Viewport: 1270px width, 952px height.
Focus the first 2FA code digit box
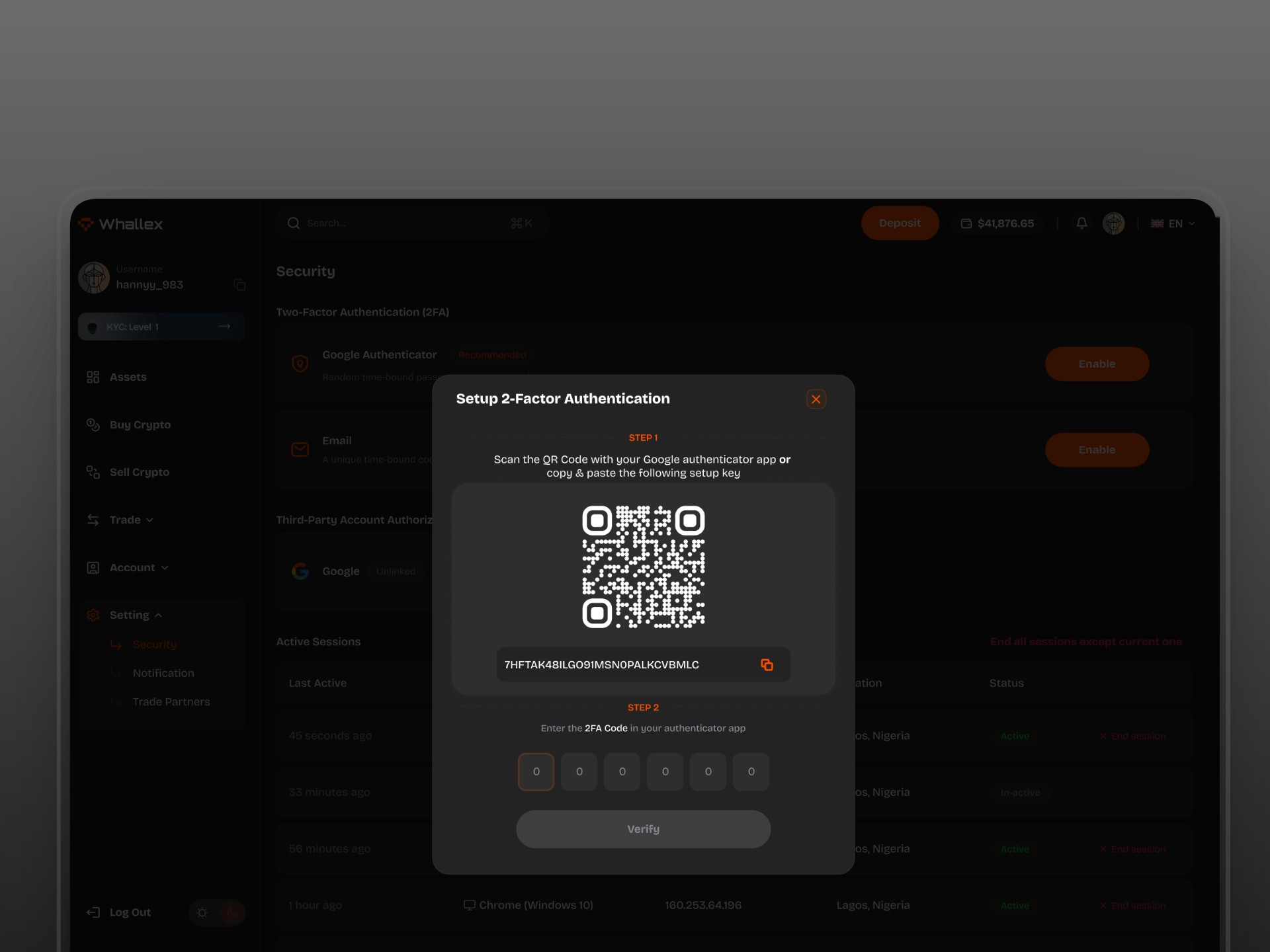click(536, 772)
